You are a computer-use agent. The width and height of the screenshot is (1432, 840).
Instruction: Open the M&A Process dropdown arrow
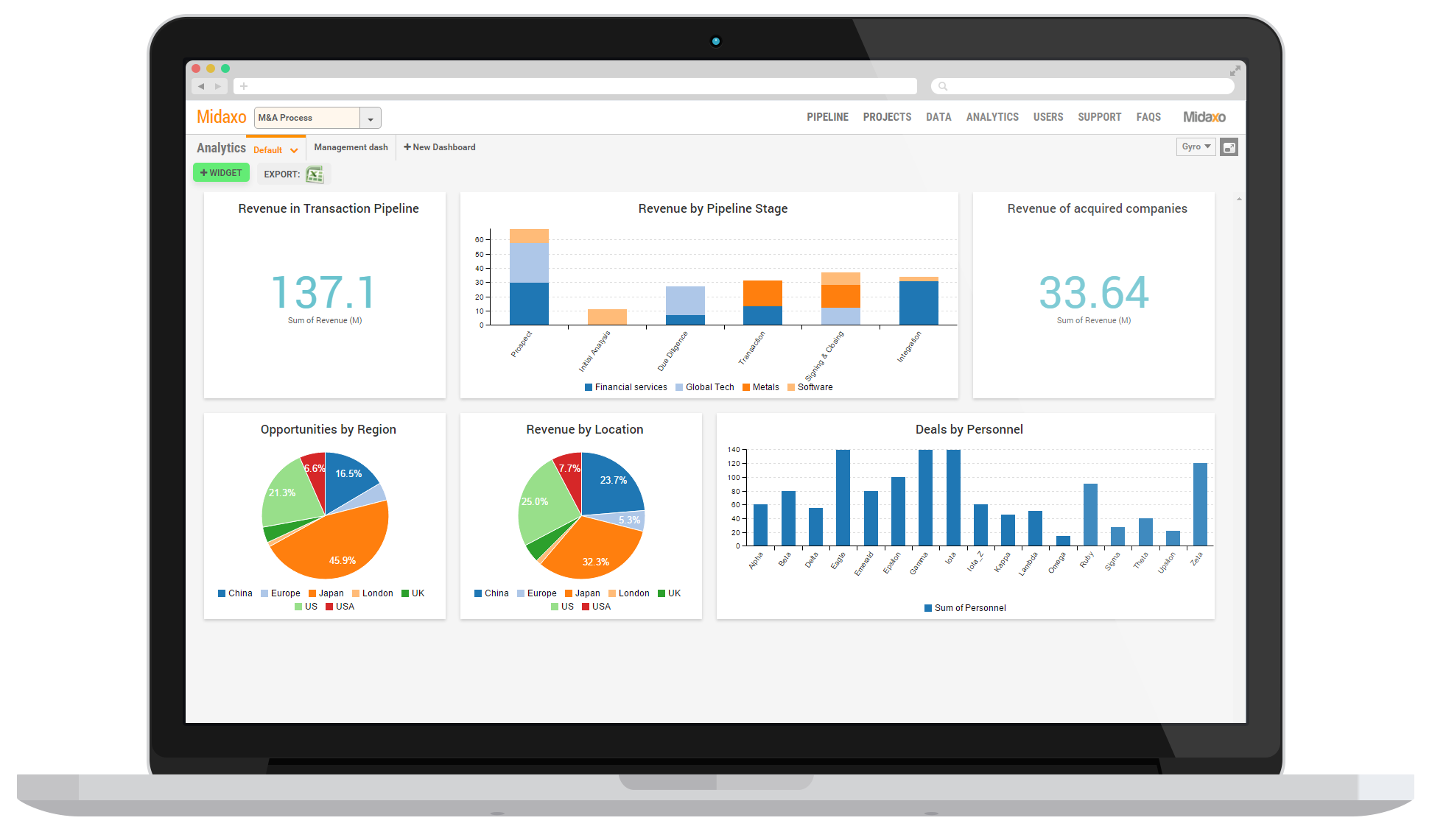(371, 118)
